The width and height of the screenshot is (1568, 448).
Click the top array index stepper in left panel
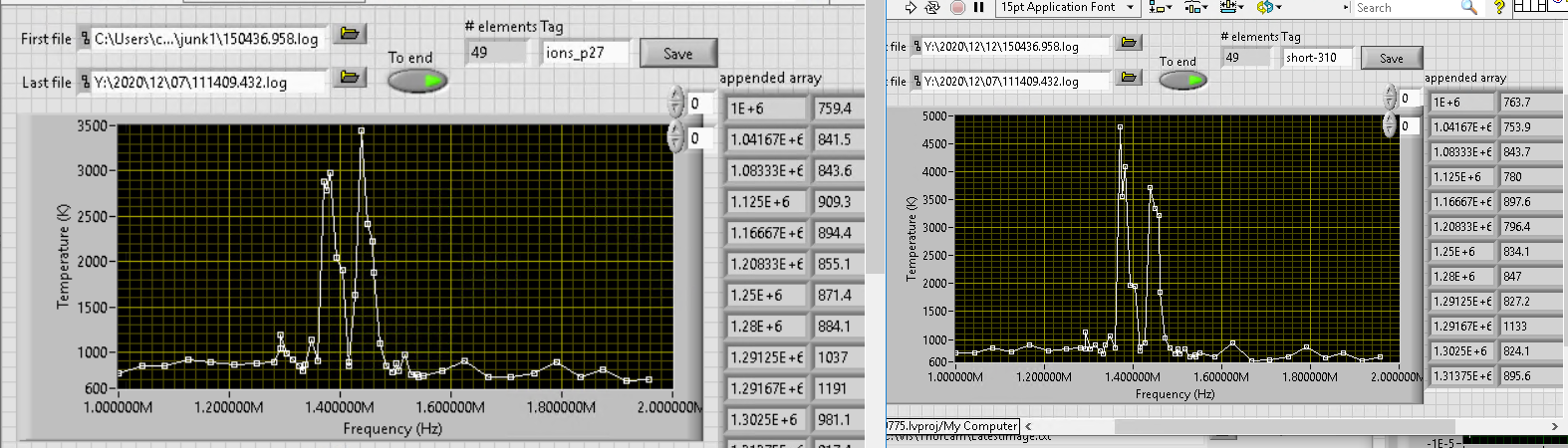point(676,103)
